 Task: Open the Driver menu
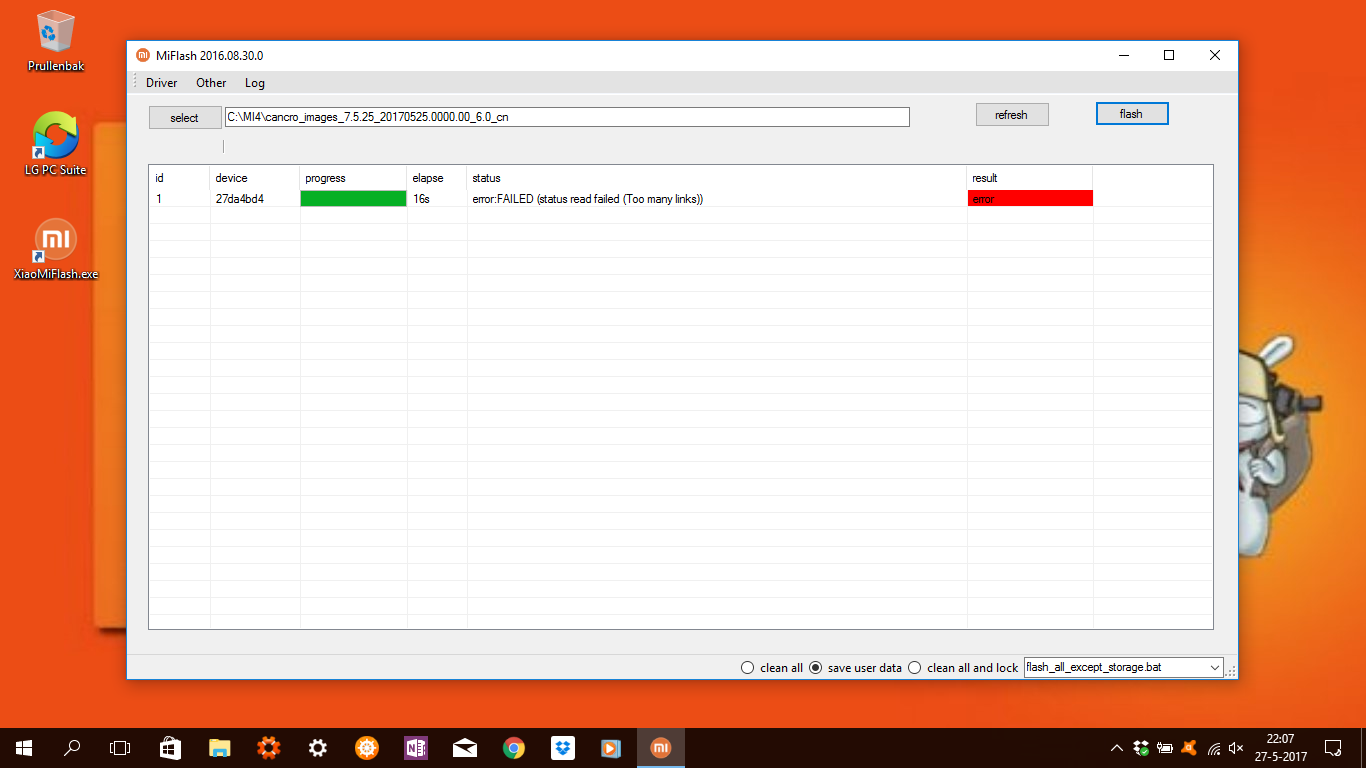click(x=161, y=83)
